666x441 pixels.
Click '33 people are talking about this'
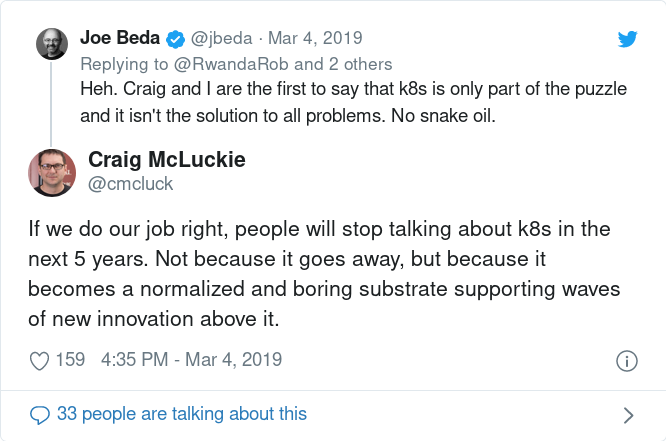click(182, 414)
